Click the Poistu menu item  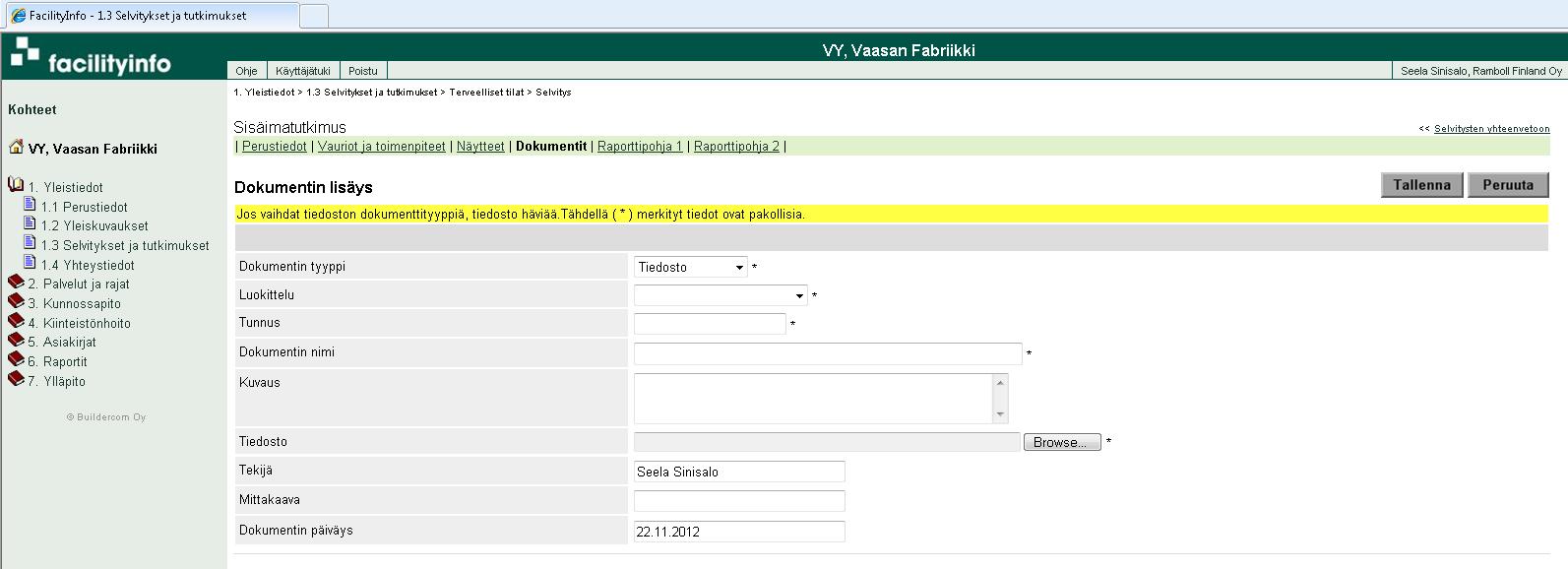[363, 71]
